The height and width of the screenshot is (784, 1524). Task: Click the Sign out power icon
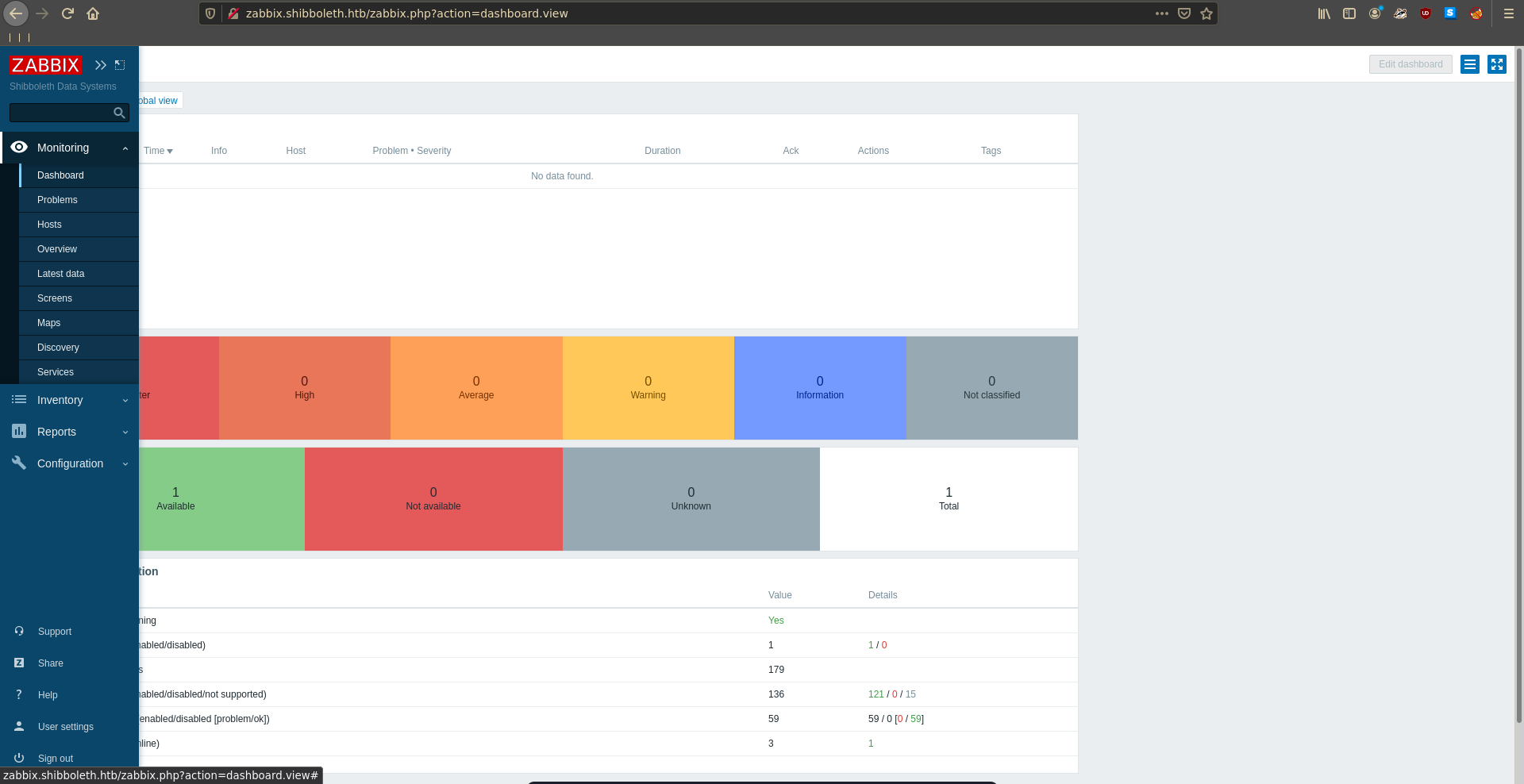(x=19, y=758)
